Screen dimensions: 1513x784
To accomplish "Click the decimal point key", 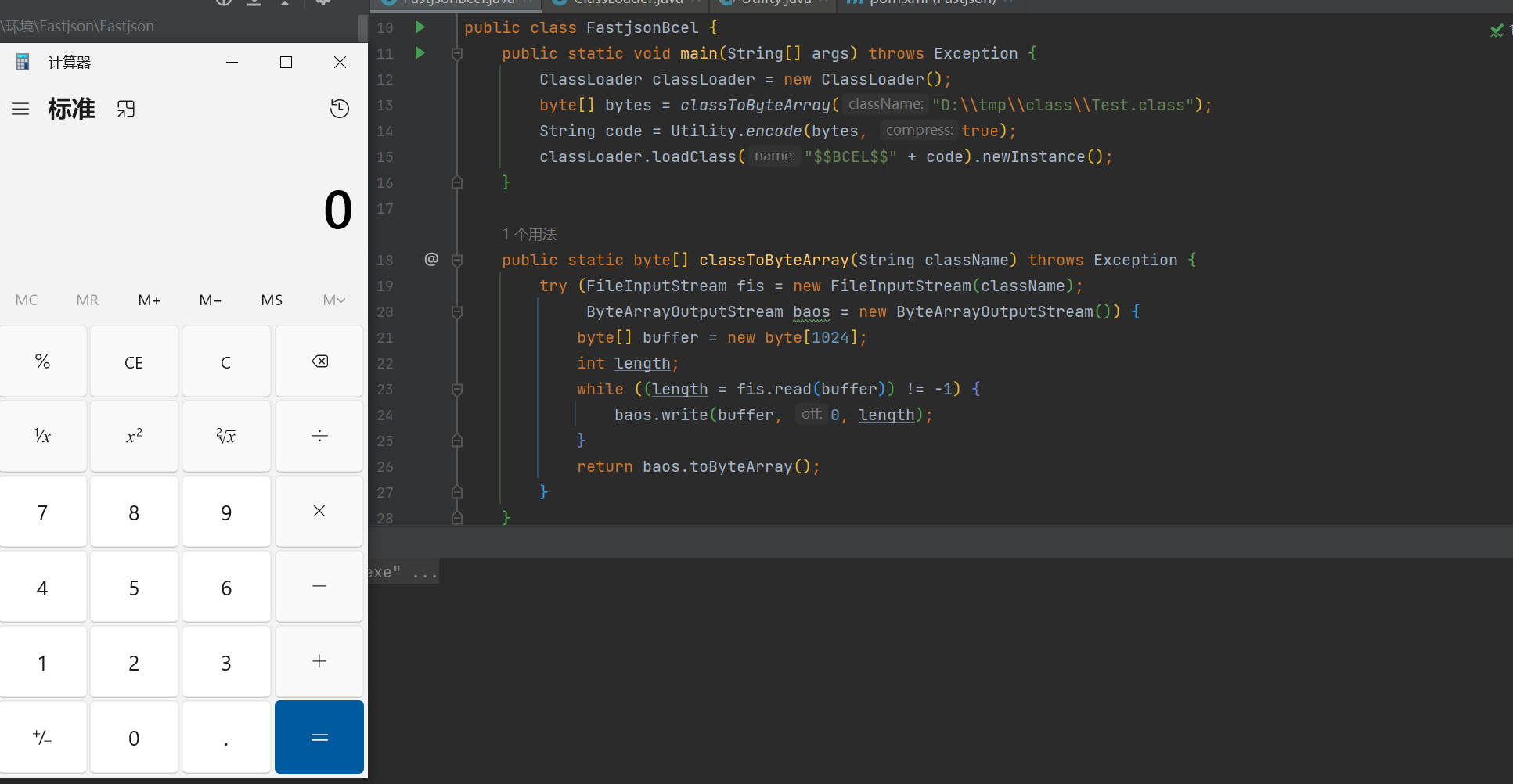I will (226, 737).
